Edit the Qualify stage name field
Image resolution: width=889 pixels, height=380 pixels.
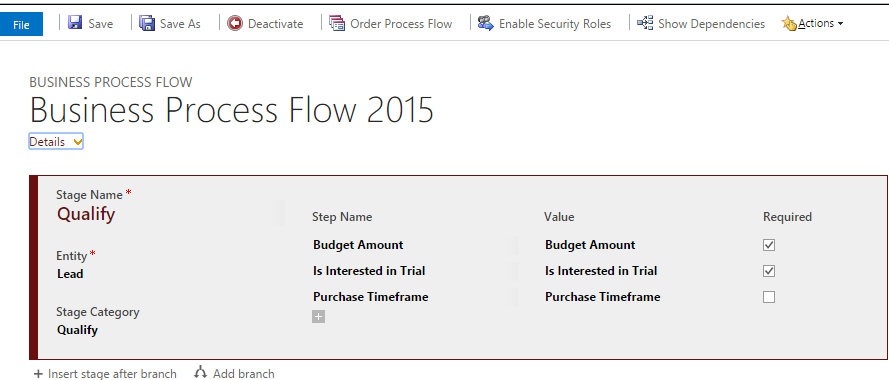pos(86,214)
